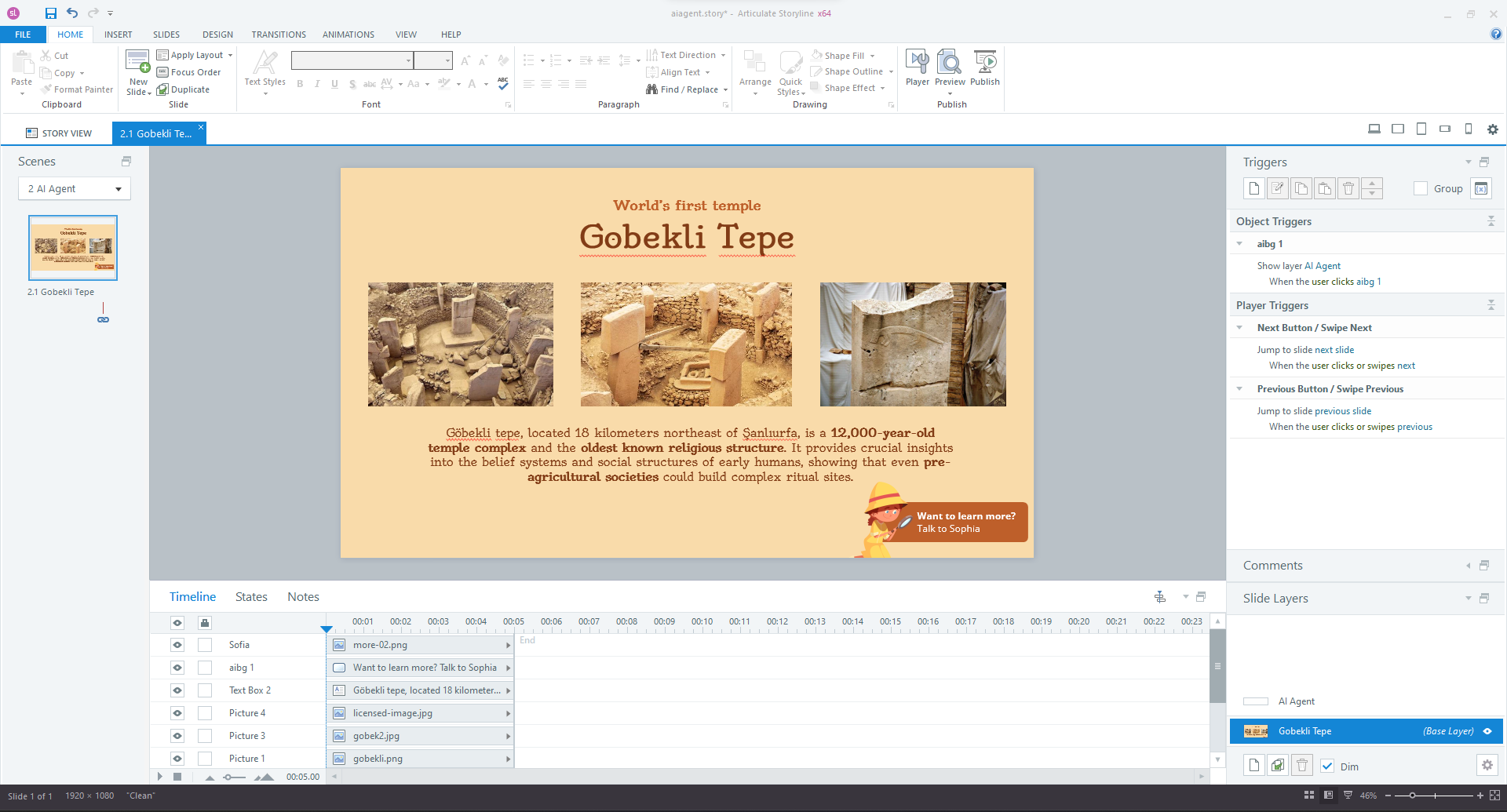The image size is (1507, 812).
Task: Click 'previous slide' link in trigger
Action: point(1343,411)
